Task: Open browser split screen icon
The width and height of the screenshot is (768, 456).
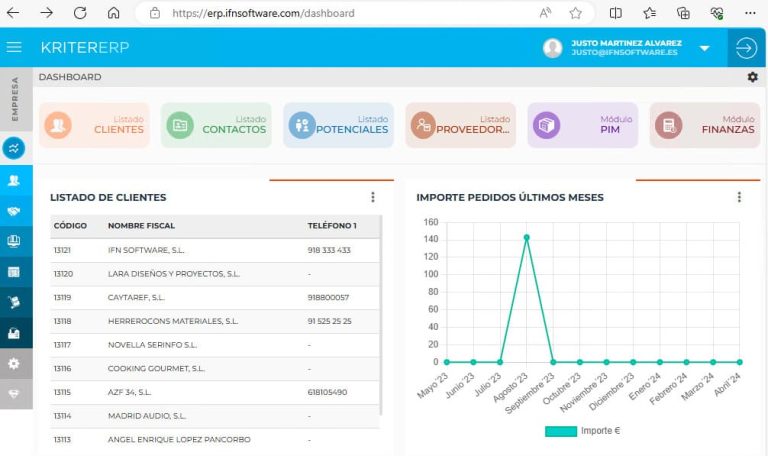Action: pos(616,13)
